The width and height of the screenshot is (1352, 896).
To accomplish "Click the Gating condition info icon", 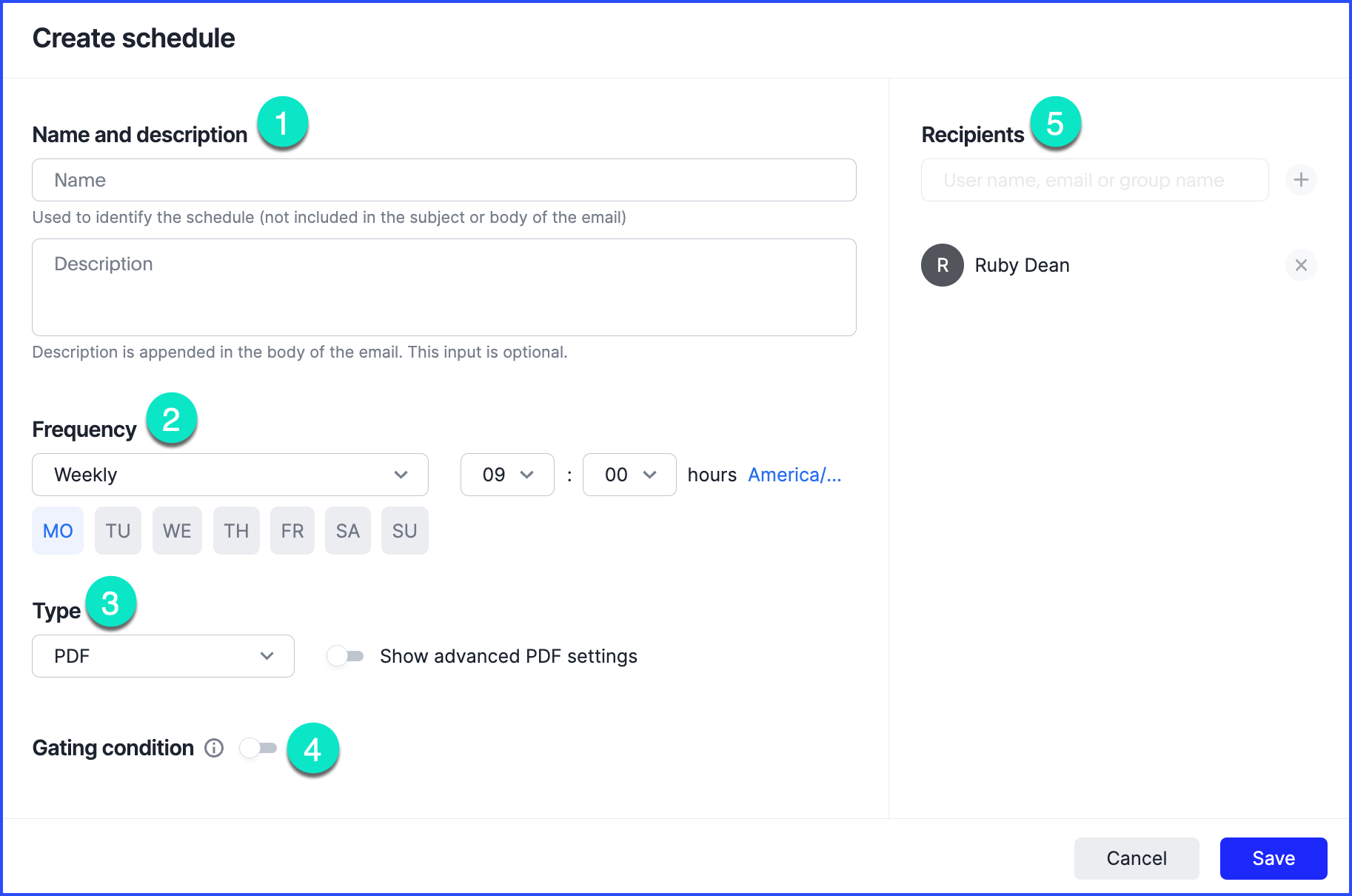I will (214, 748).
